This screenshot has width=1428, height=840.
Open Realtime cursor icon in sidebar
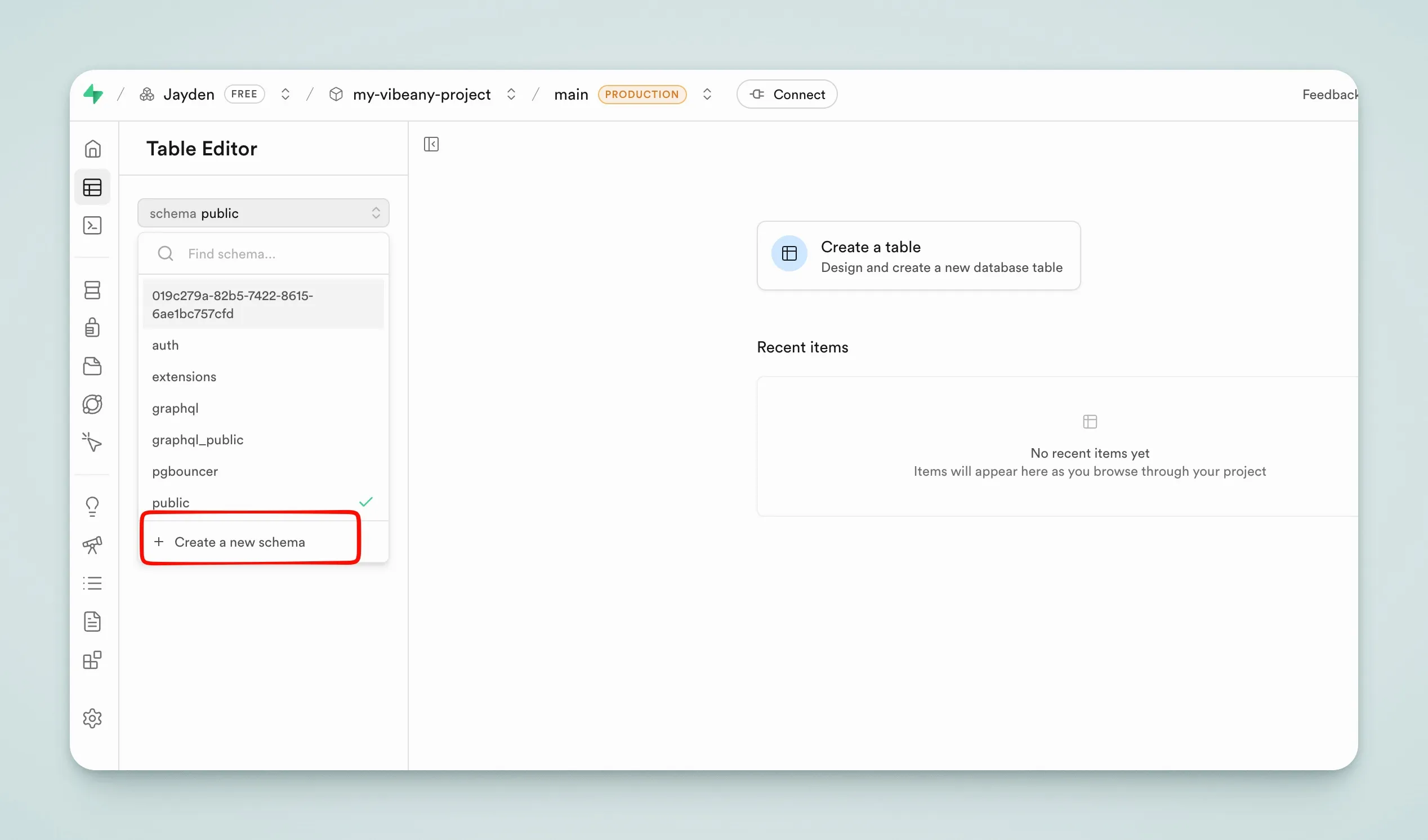coord(92,442)
